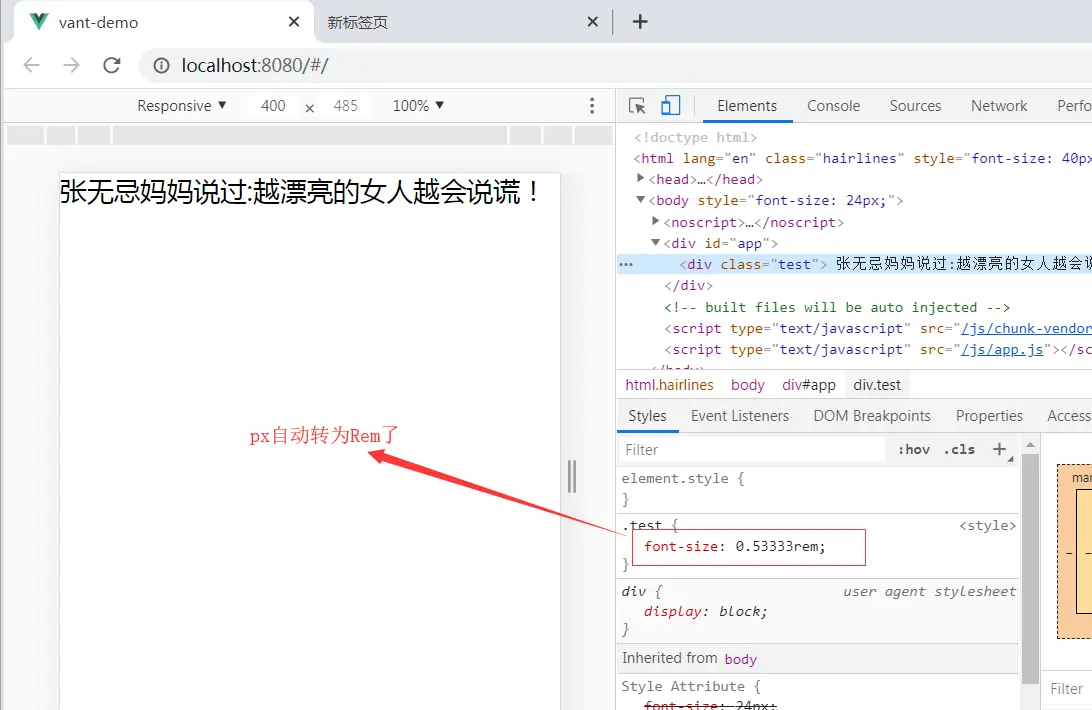Click the Styles Filter input field
1092x710 pixels.
(x=752, y=450)
